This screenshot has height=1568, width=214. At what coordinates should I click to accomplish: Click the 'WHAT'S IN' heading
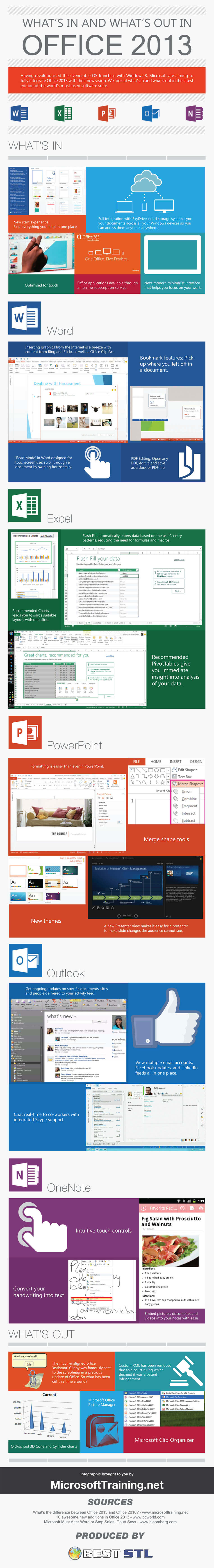coord(35,146)
